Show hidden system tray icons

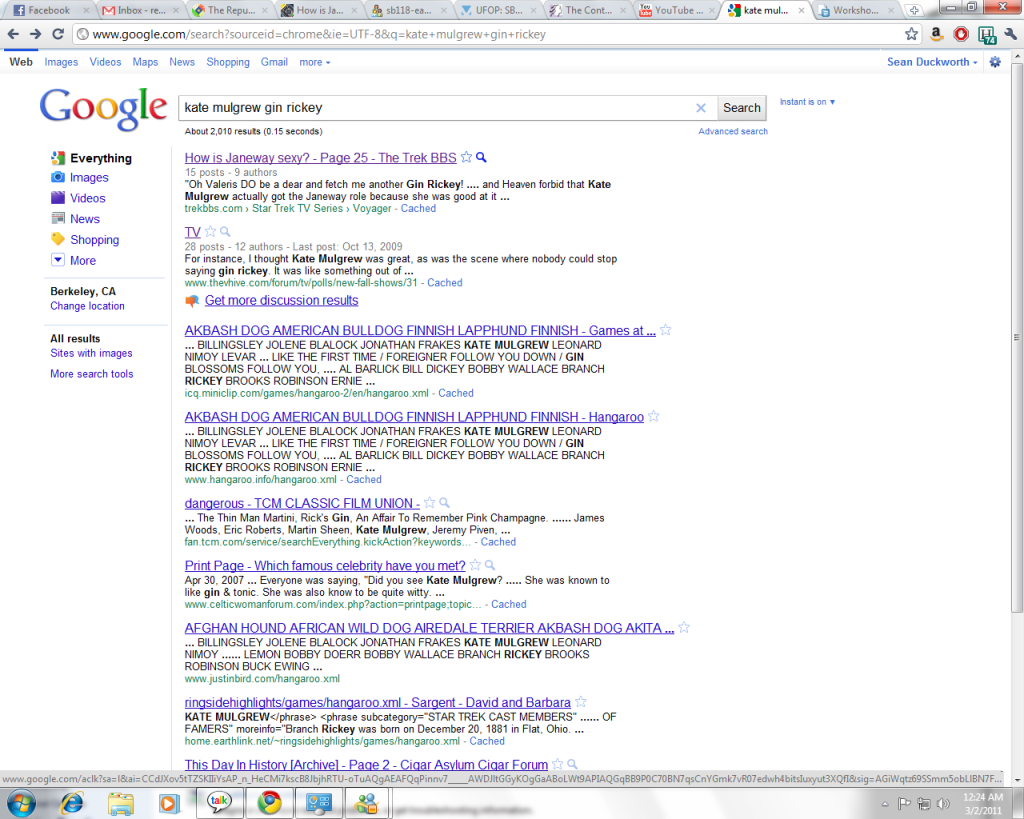885,804
